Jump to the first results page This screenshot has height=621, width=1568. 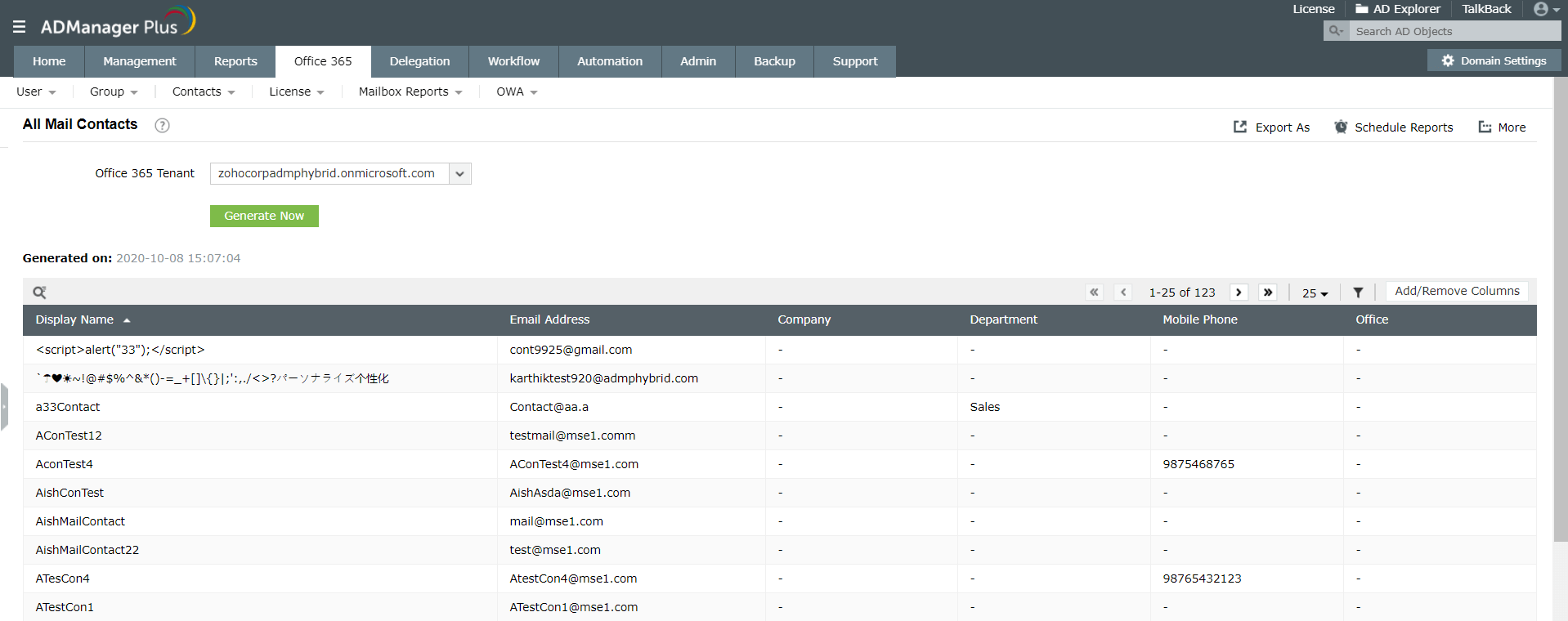point(1094,293)
